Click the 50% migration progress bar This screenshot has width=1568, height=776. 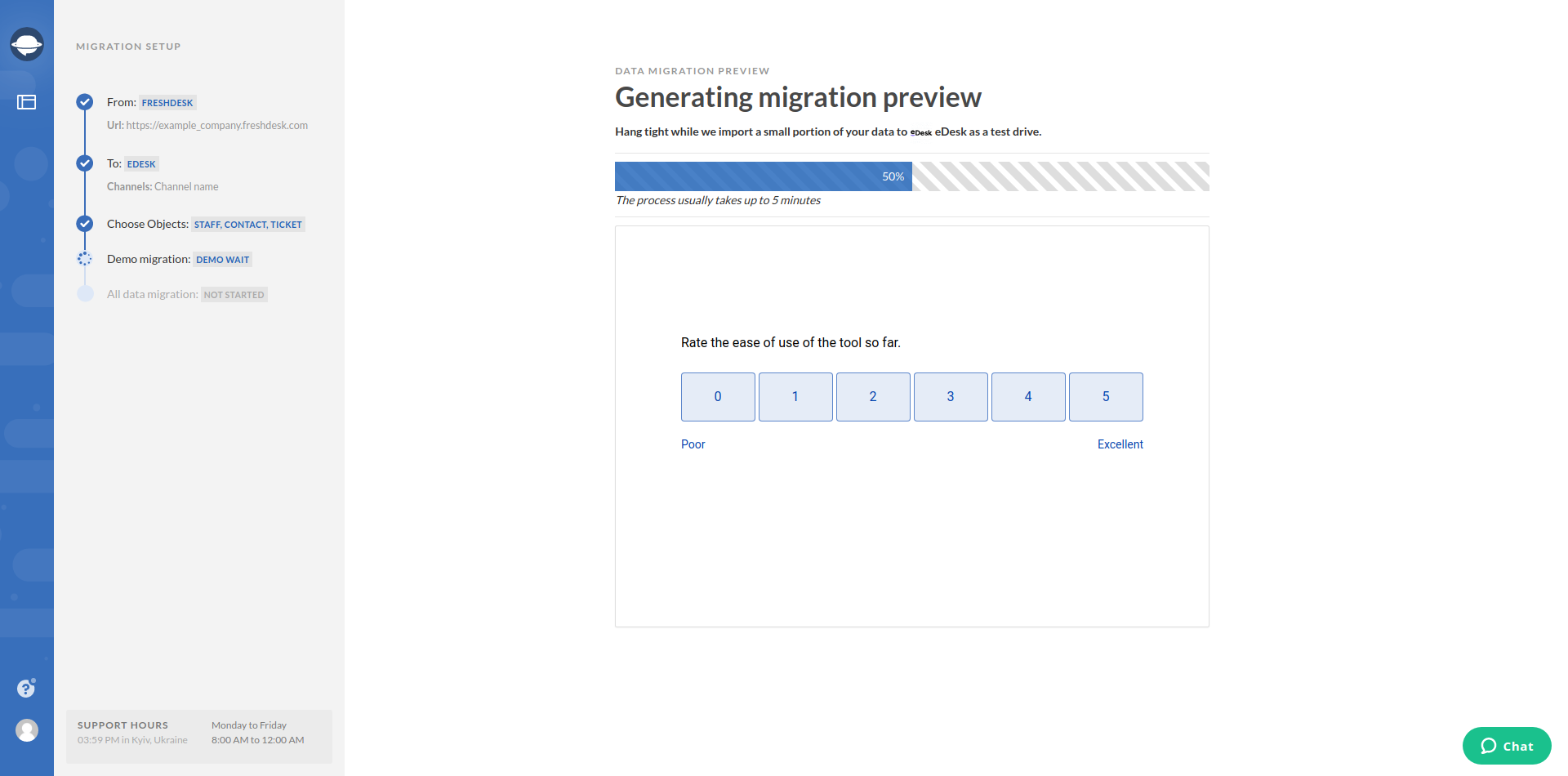(911, 176)
